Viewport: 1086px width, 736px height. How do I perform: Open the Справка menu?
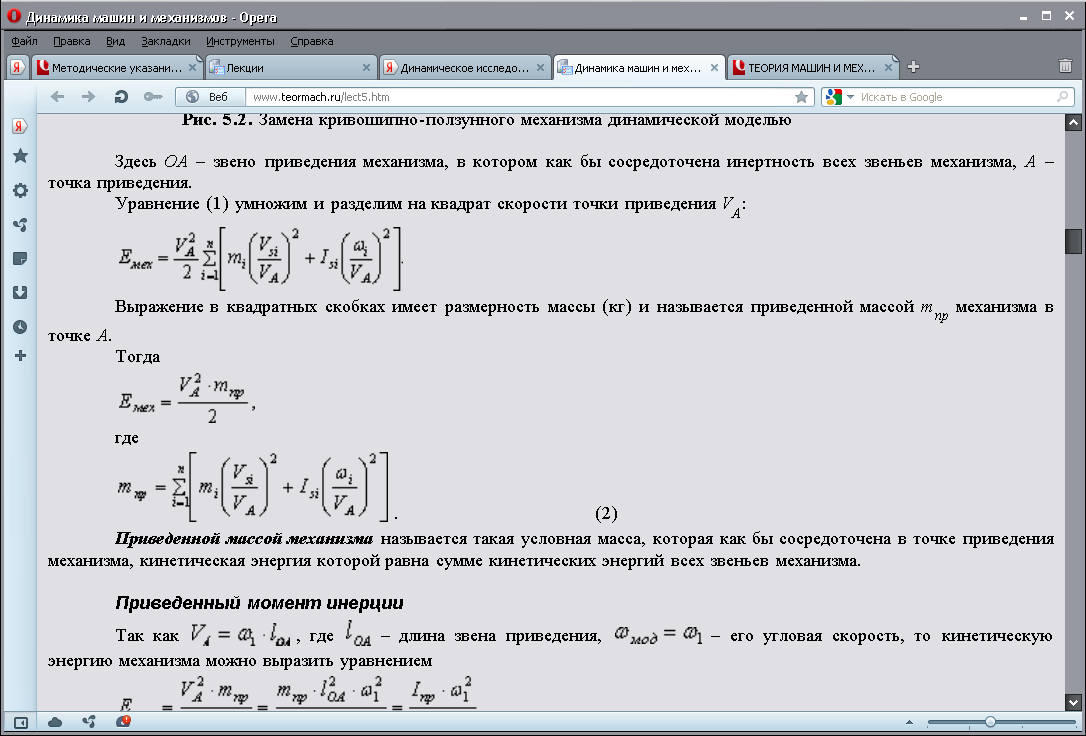(x=312, y=41)
